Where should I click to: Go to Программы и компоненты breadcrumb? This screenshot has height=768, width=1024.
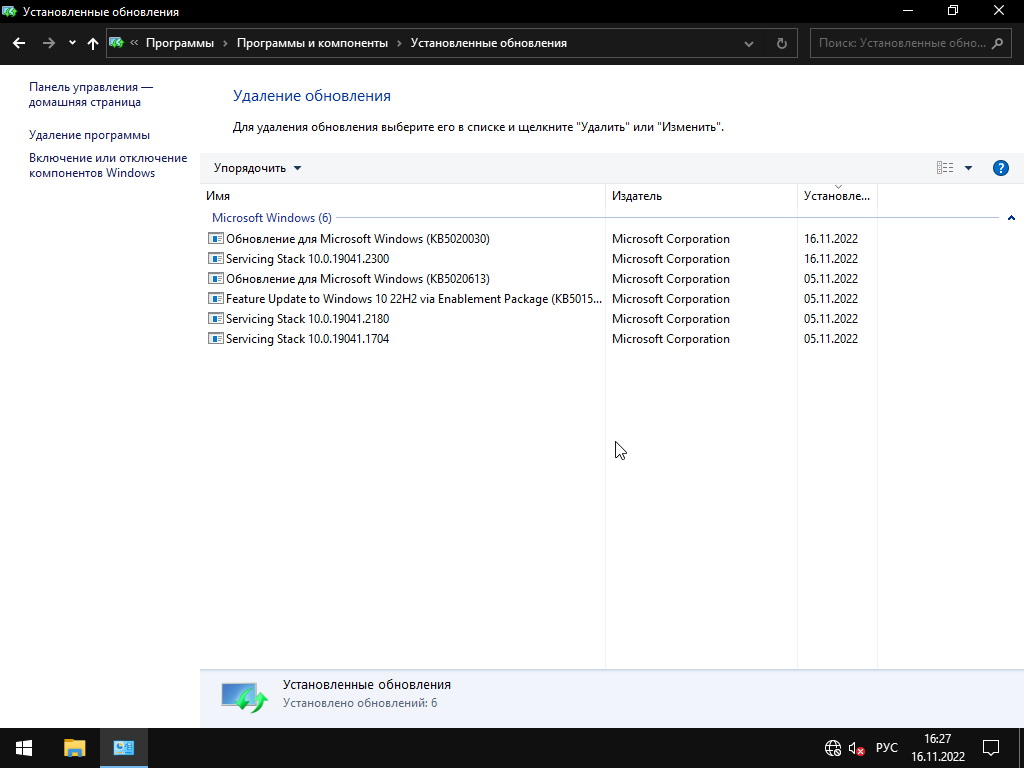[312, 43]
